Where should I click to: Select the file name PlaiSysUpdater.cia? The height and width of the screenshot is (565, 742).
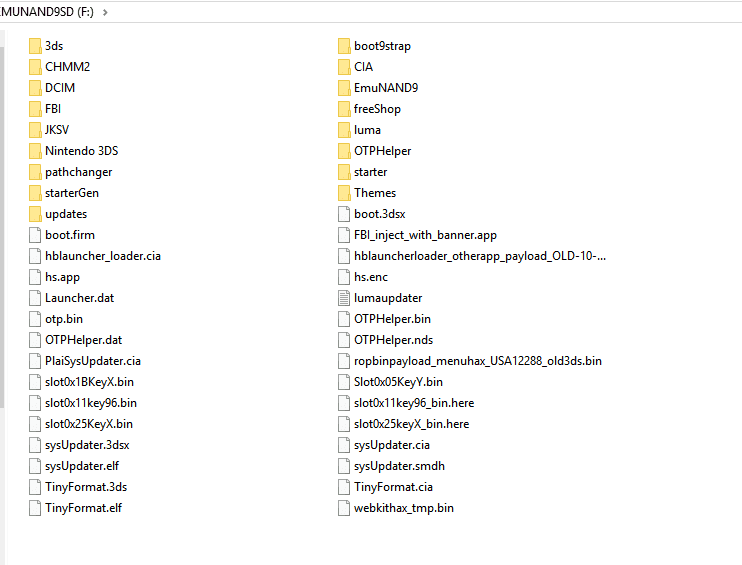93,361
